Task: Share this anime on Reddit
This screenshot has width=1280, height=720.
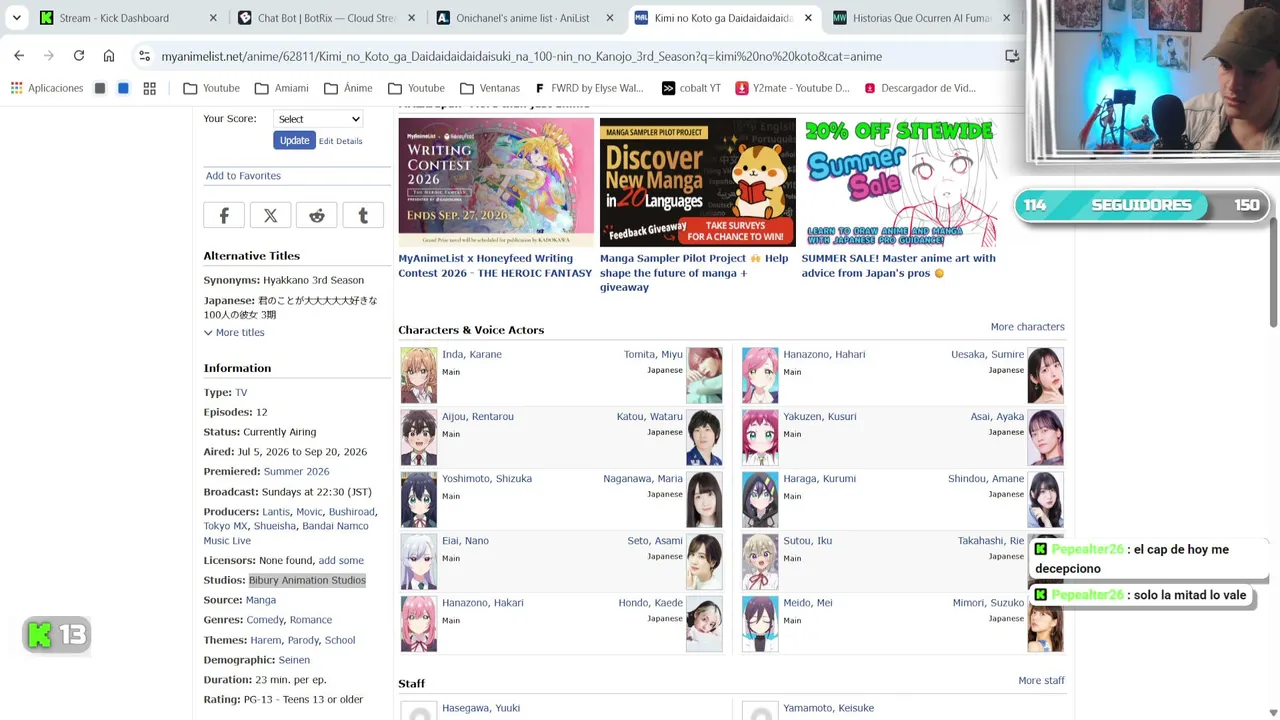Action: coord(317,215)
